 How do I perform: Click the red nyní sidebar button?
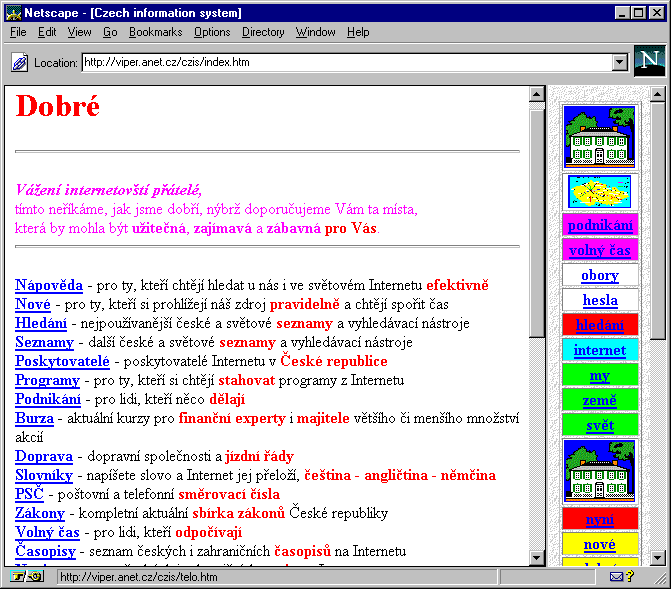600,519
